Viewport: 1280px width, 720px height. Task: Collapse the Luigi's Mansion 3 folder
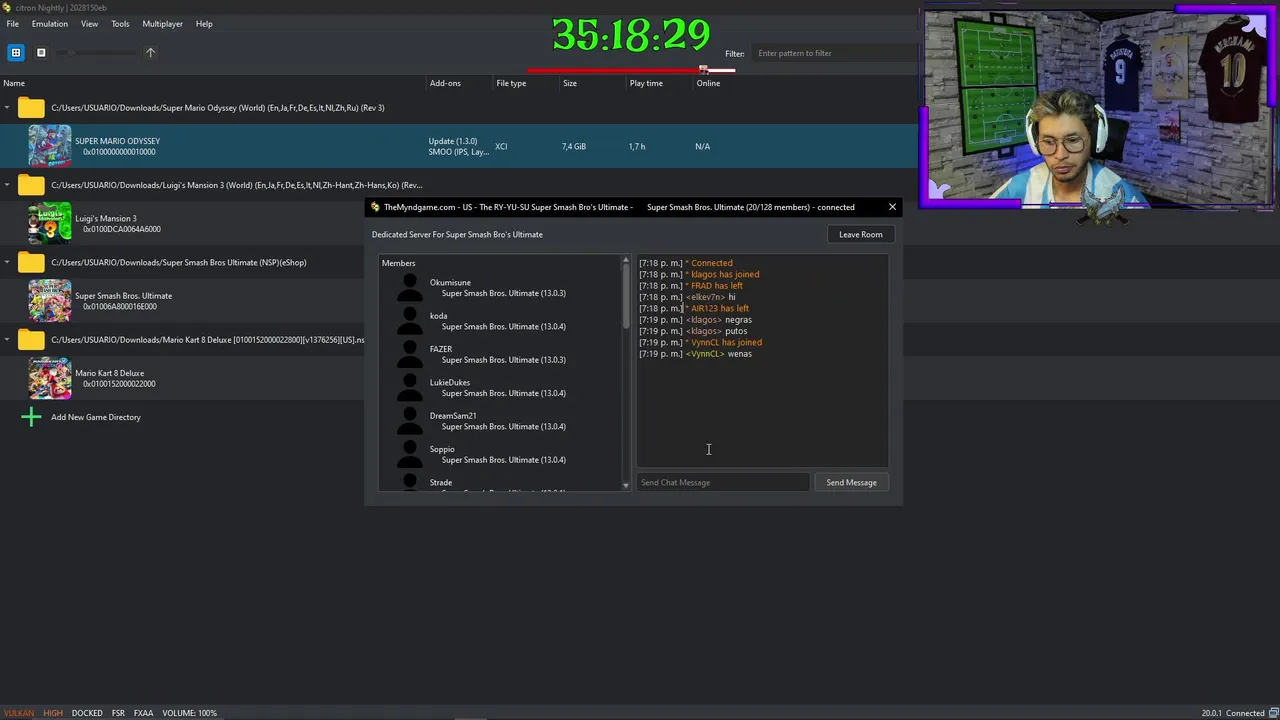[7, 185]
